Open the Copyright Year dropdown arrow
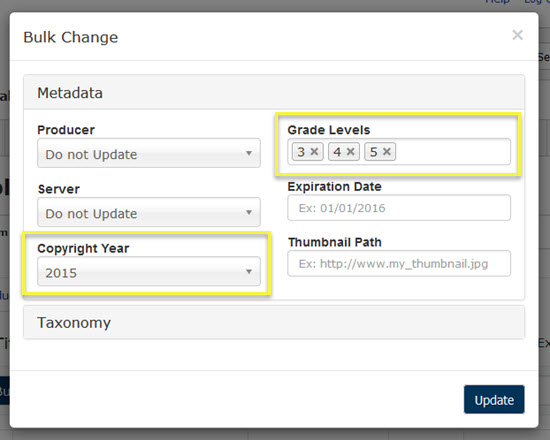The image size is (550, 440). pos(249,272)
